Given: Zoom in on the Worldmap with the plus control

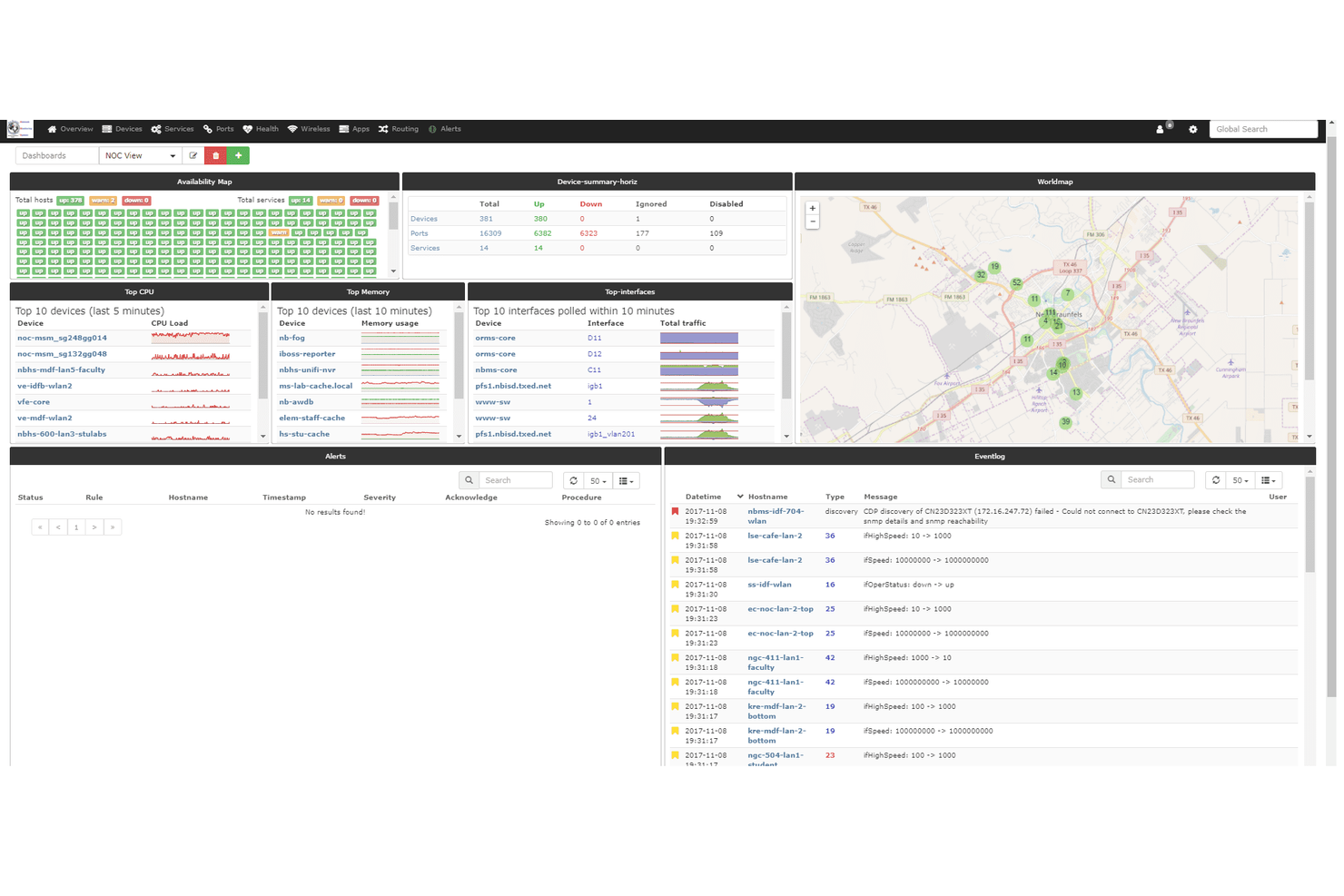Looking at the screenshot, I should (812, 208).
